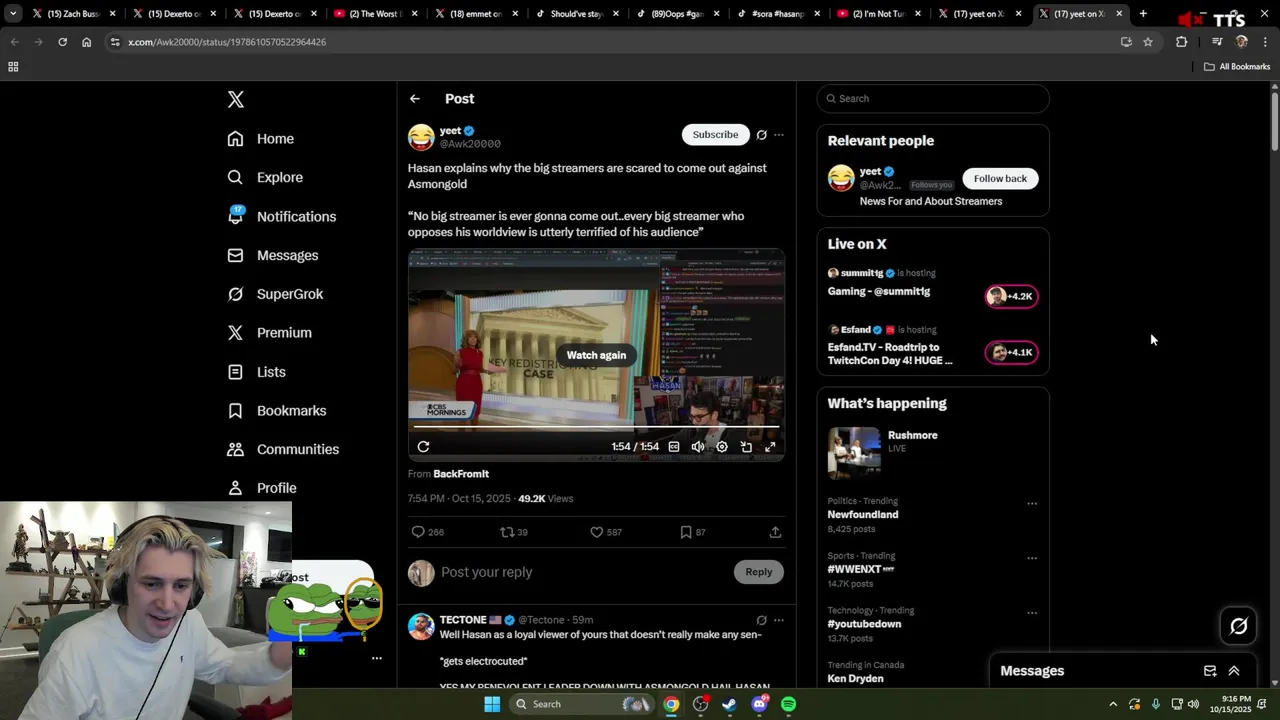Open video settings gear
This screenshot has width=1280, height=720.
[722, 447]
